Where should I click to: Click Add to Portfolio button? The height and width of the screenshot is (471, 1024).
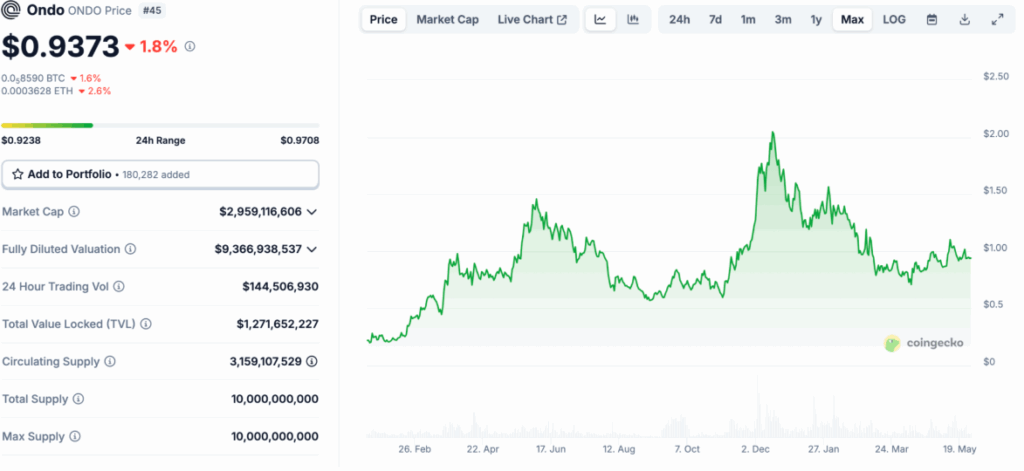tap(160, 174)
